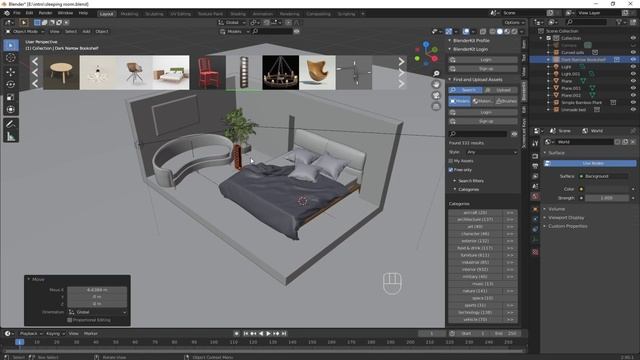Open the Render properties tab icon
The height and width of the screenshot is (360, 640).
click(x=535, y=156)
